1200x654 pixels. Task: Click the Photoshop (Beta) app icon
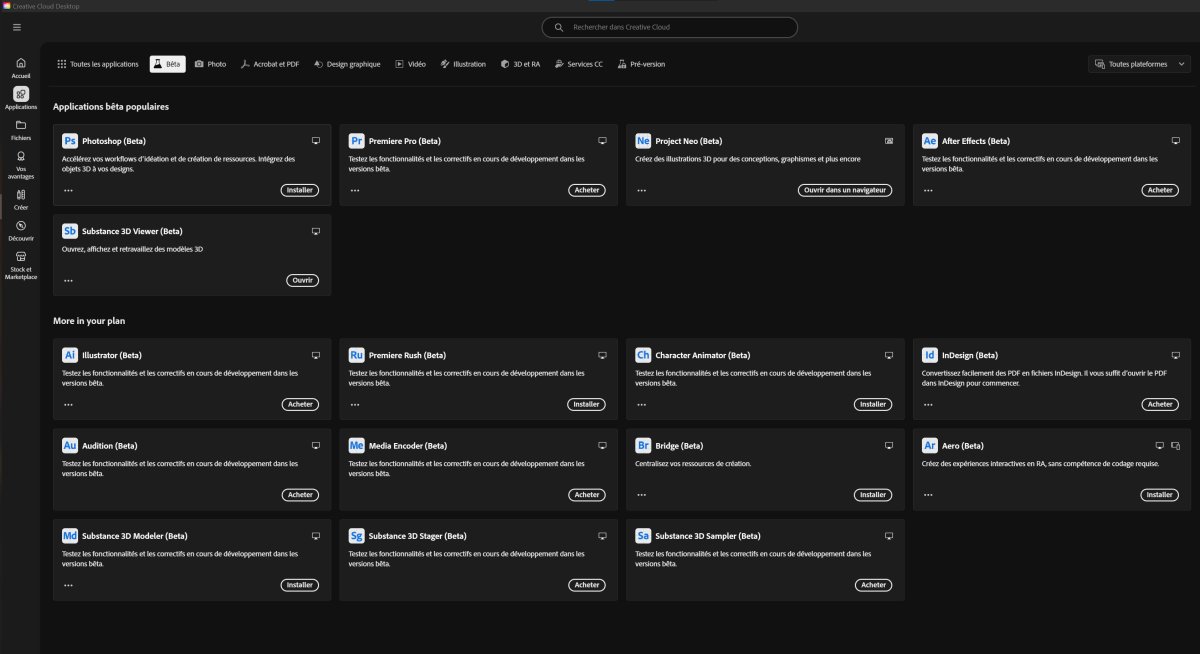click(x=70, y=141)
